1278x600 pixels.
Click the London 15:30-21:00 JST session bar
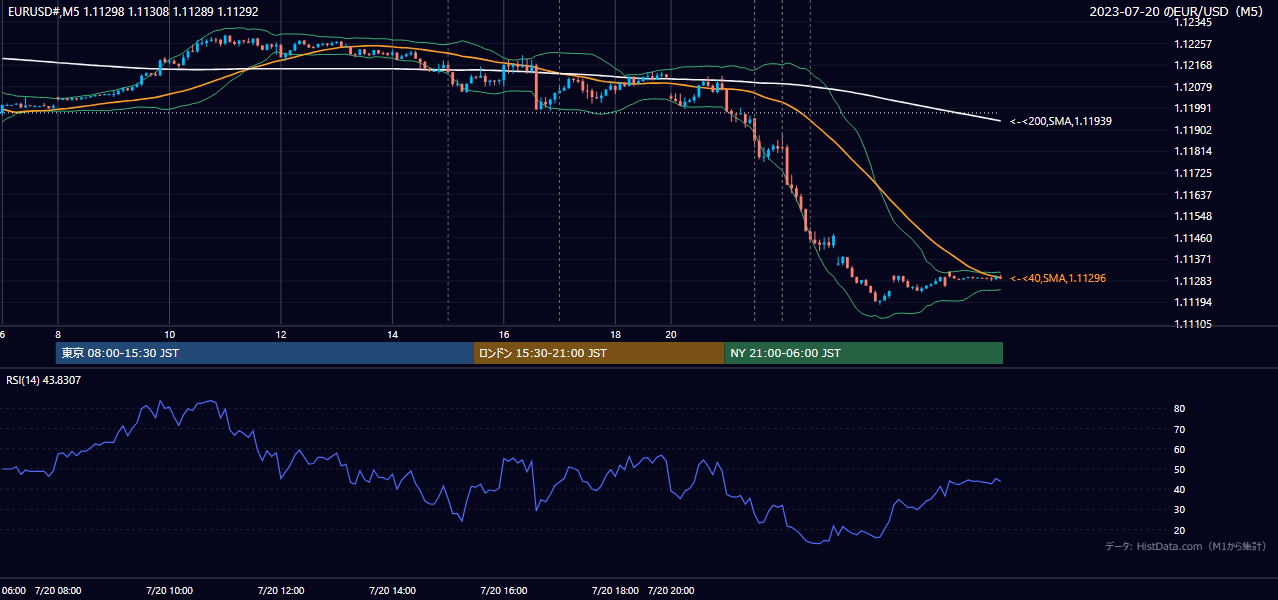pos(599,353)
